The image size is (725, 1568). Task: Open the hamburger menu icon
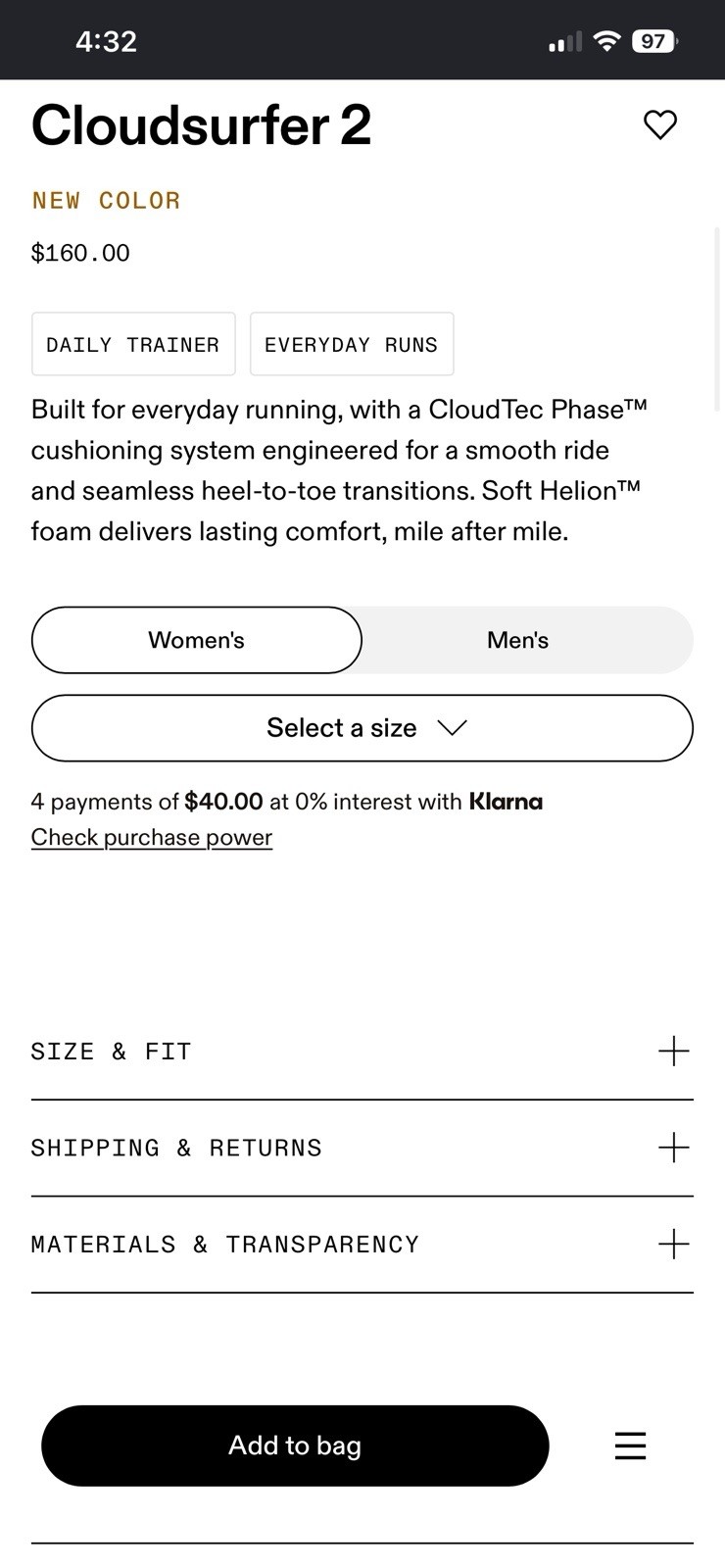pyautogui.click(x=630, y=1445)
